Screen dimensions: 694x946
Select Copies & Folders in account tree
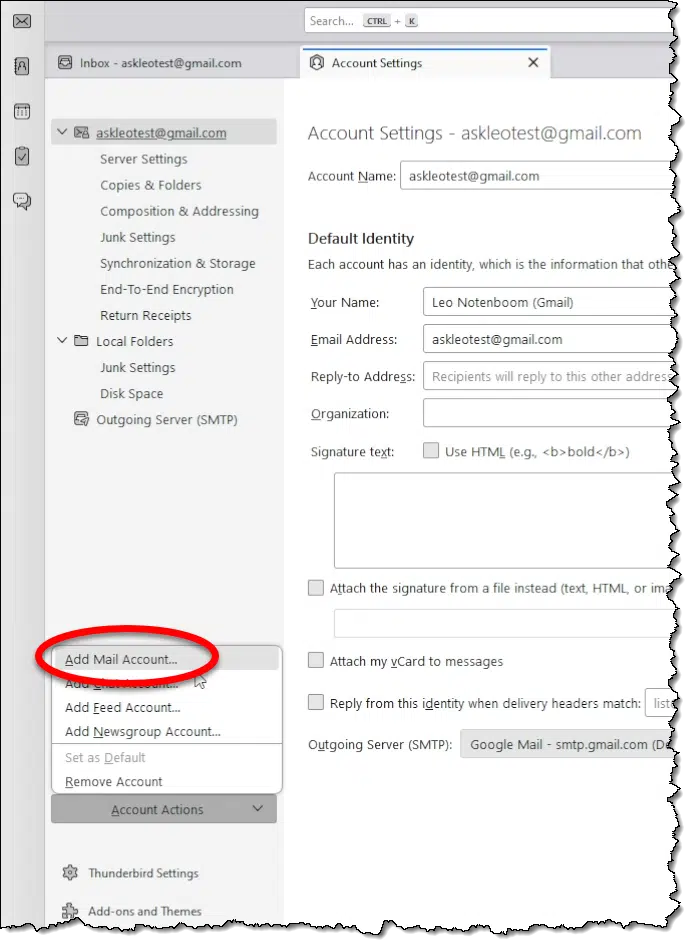(x=151, y=185)
